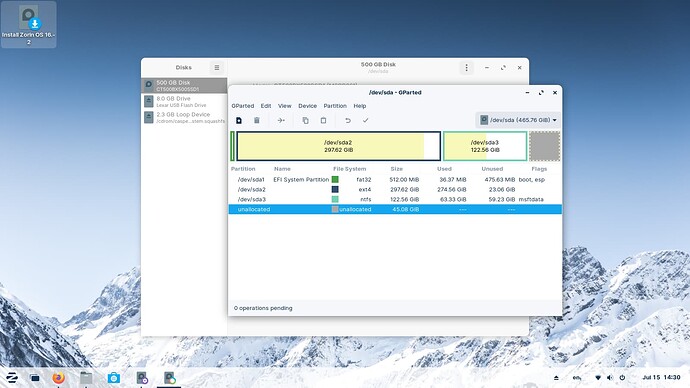690x388 pixels.
Task: Open the Install Zorin OS 16 desktop icon
Action: coord(29,25)
